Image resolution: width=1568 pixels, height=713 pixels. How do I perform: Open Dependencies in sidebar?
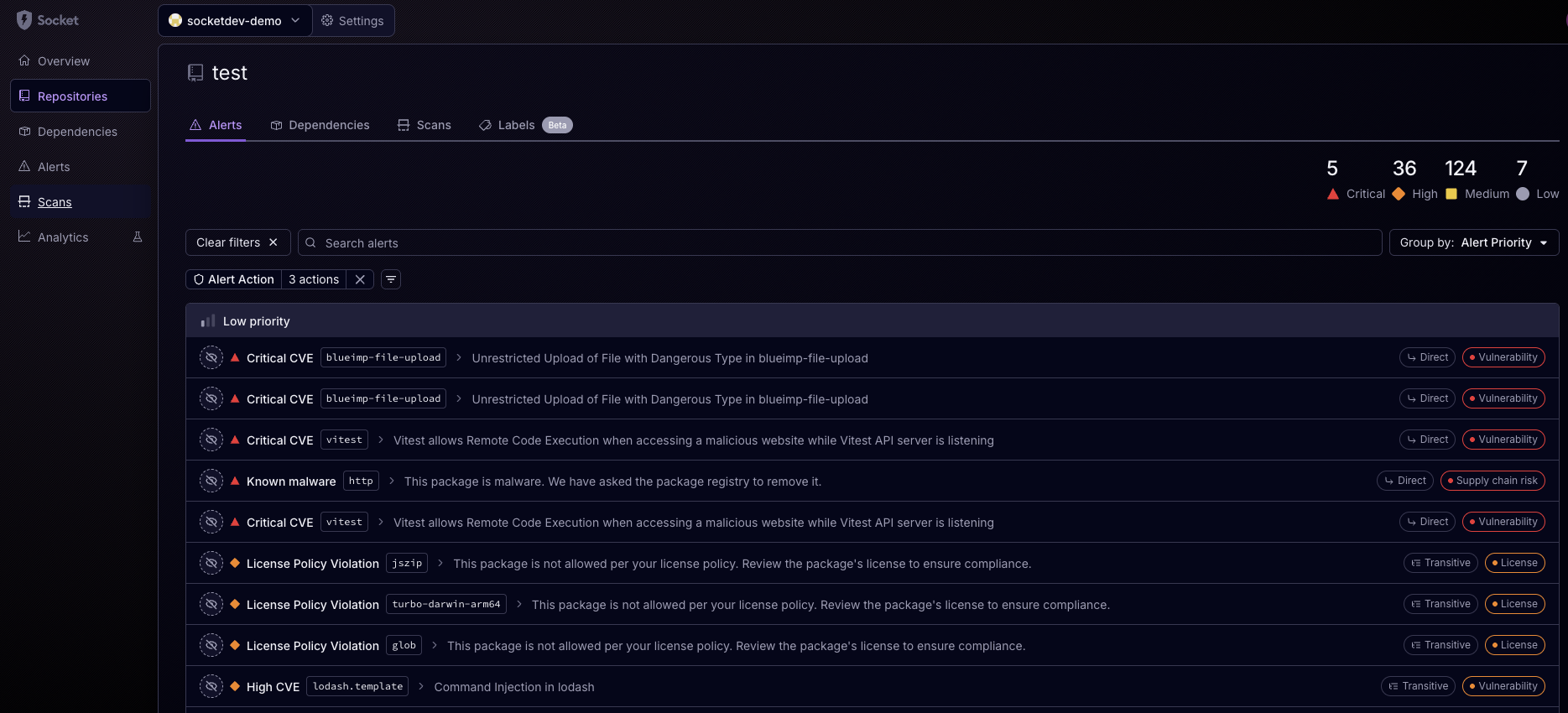80,132
